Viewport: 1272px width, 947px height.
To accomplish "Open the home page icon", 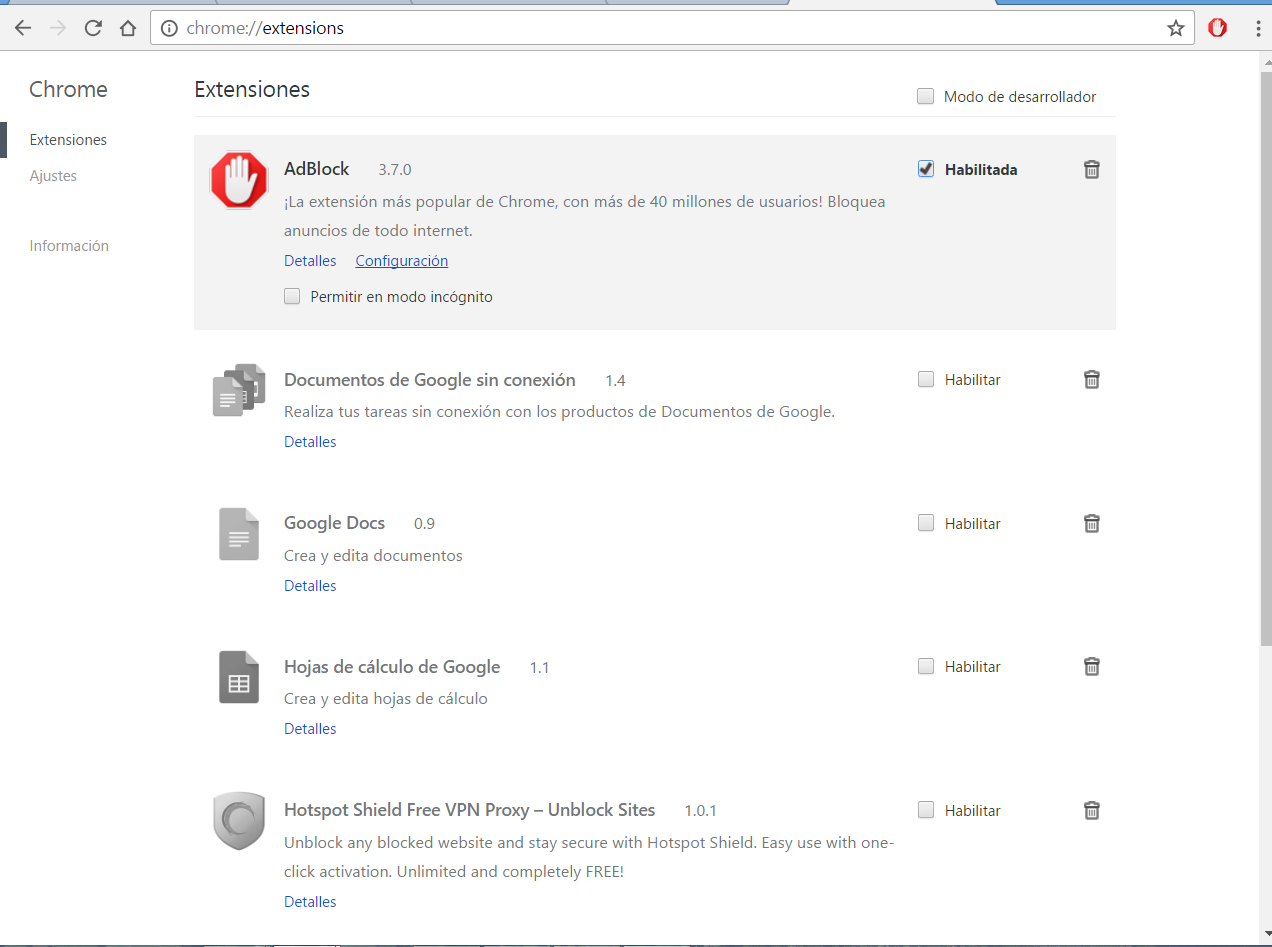I will click(x=127, y=28).
